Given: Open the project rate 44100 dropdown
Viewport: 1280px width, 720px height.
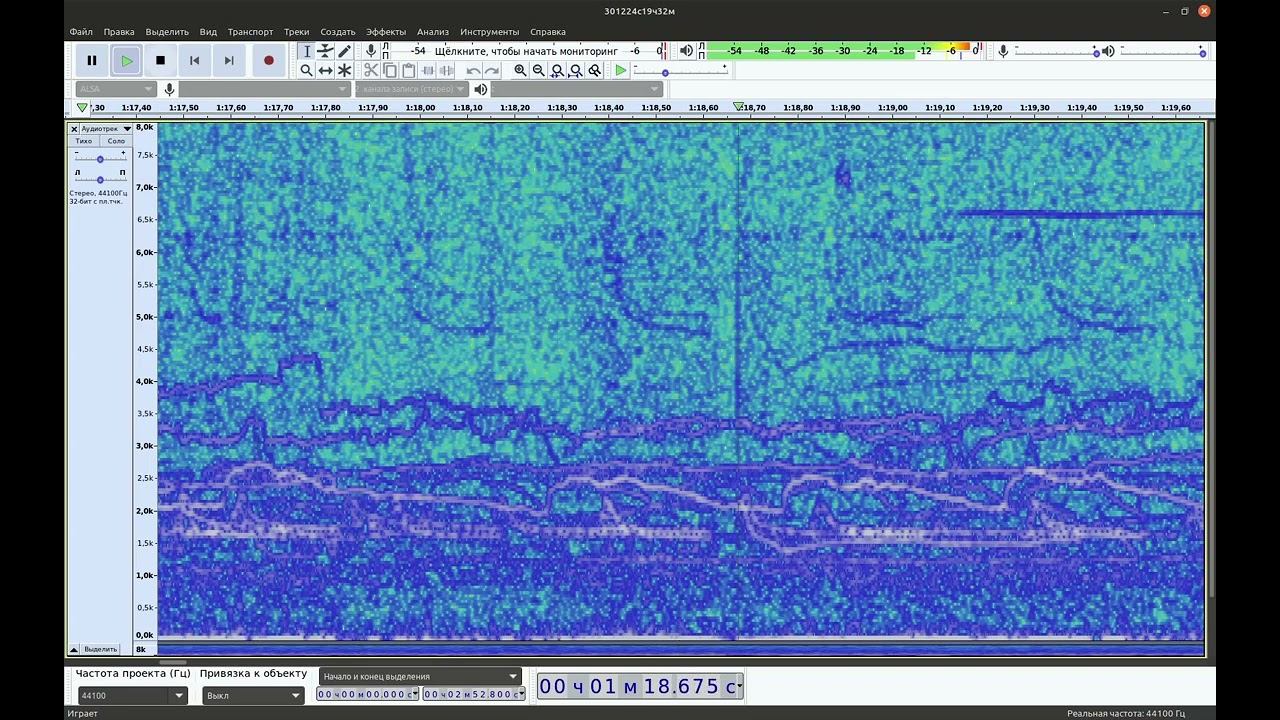Looking at the screenshot, I should 133,695.
